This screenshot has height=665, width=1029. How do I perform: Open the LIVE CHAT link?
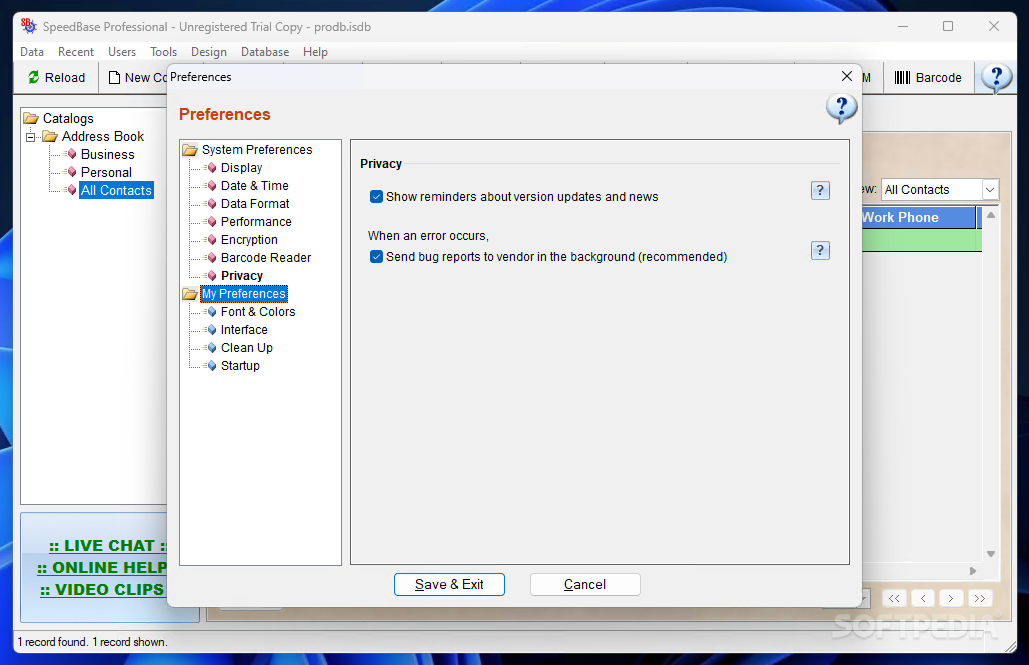coord(108,546)
